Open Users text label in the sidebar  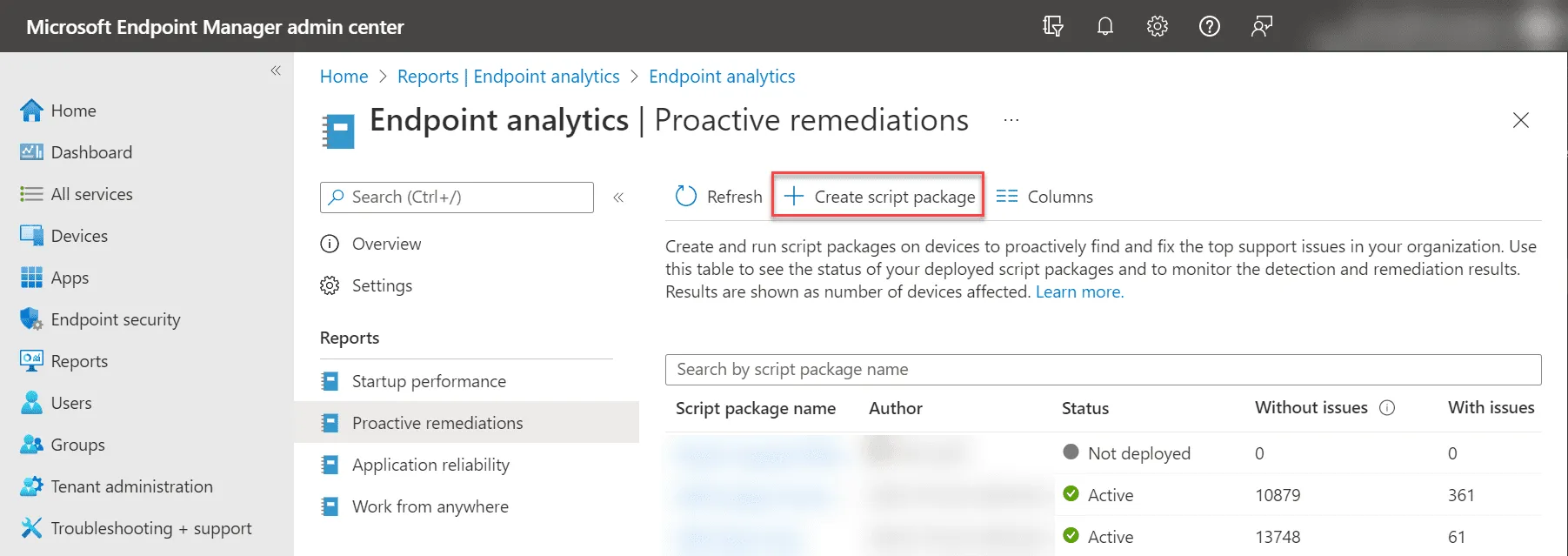(71, 403)
